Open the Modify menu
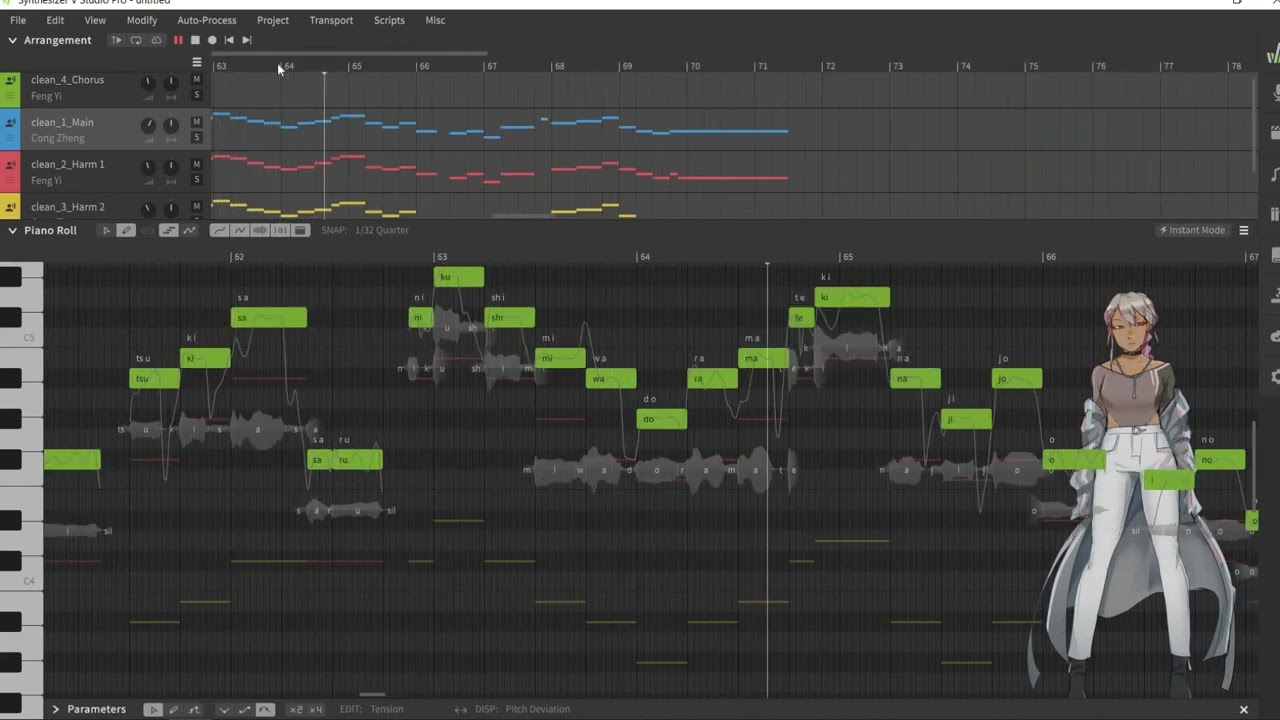The image size is (1280, 720). pyautogui.click(x=142, y=20)
